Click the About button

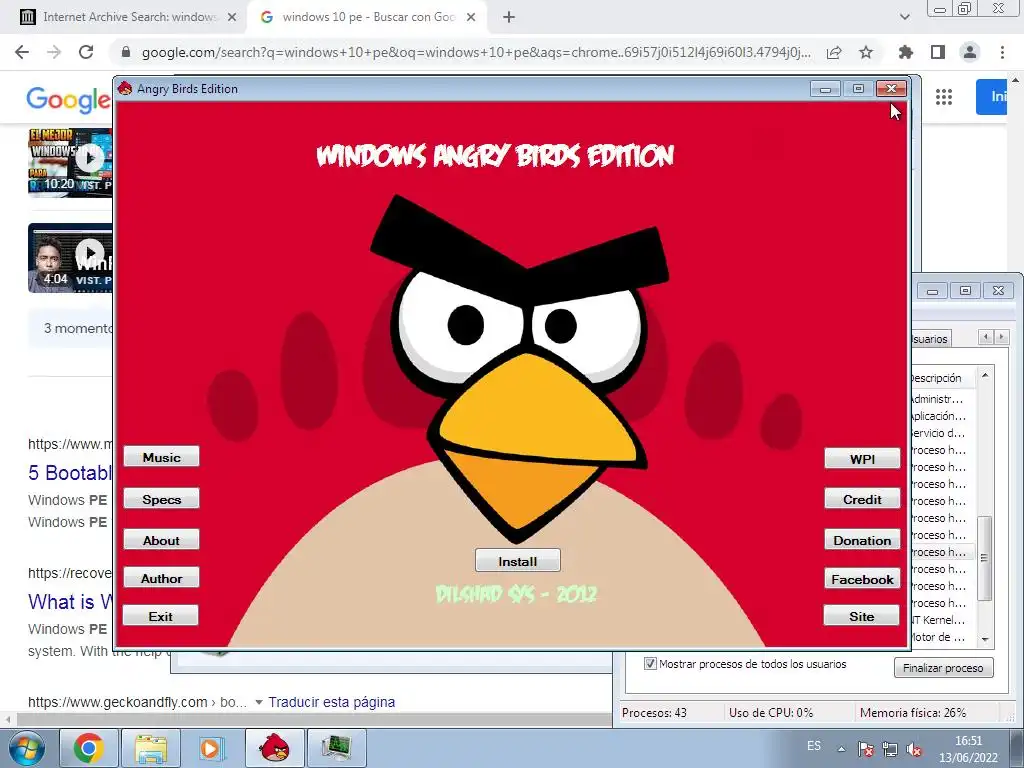point(161,540)
